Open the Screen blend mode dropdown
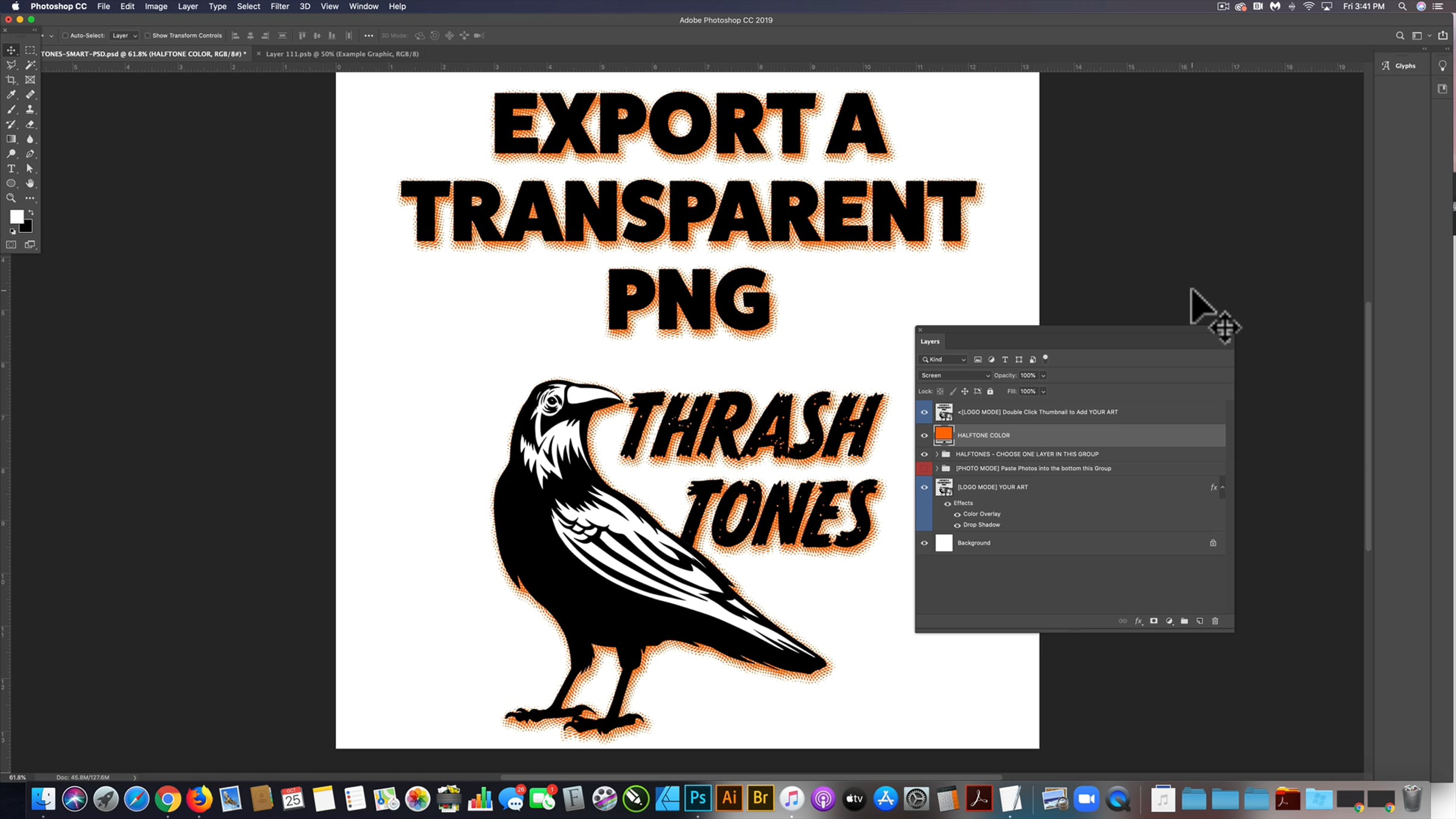This screenshot has width=1456, height=819. [x=955, y=376]
